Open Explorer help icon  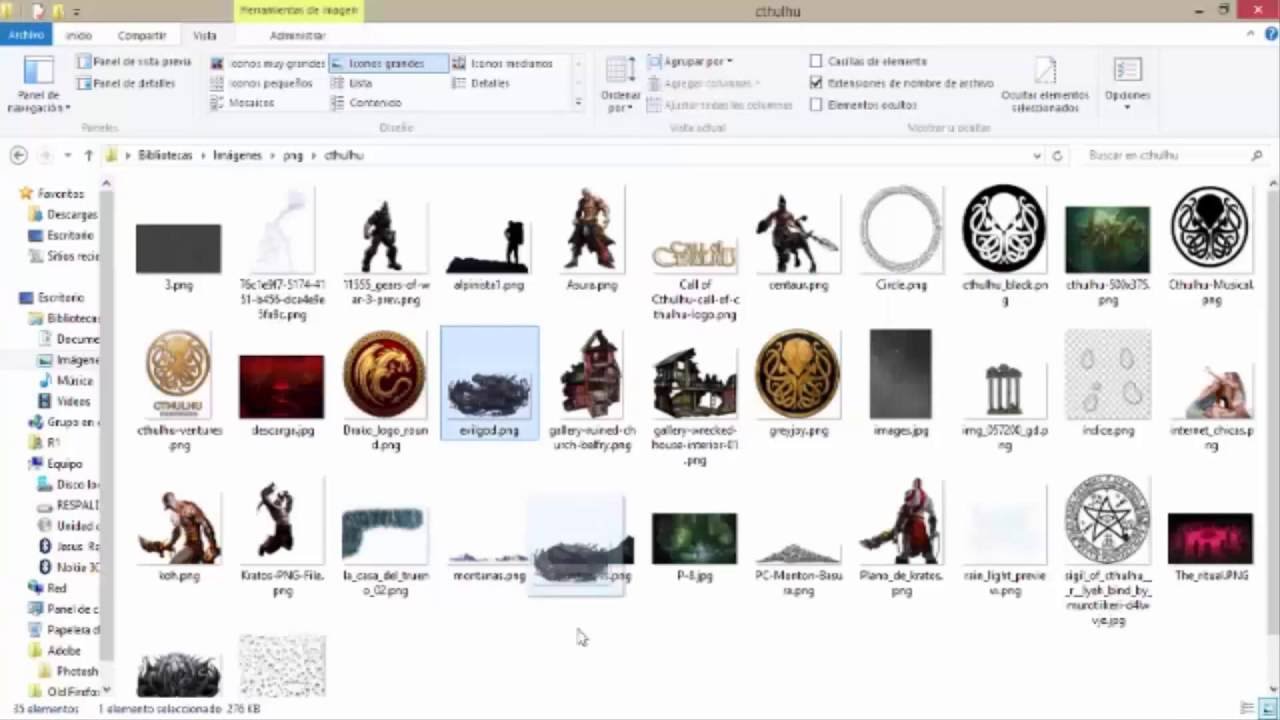(1269, 35)
